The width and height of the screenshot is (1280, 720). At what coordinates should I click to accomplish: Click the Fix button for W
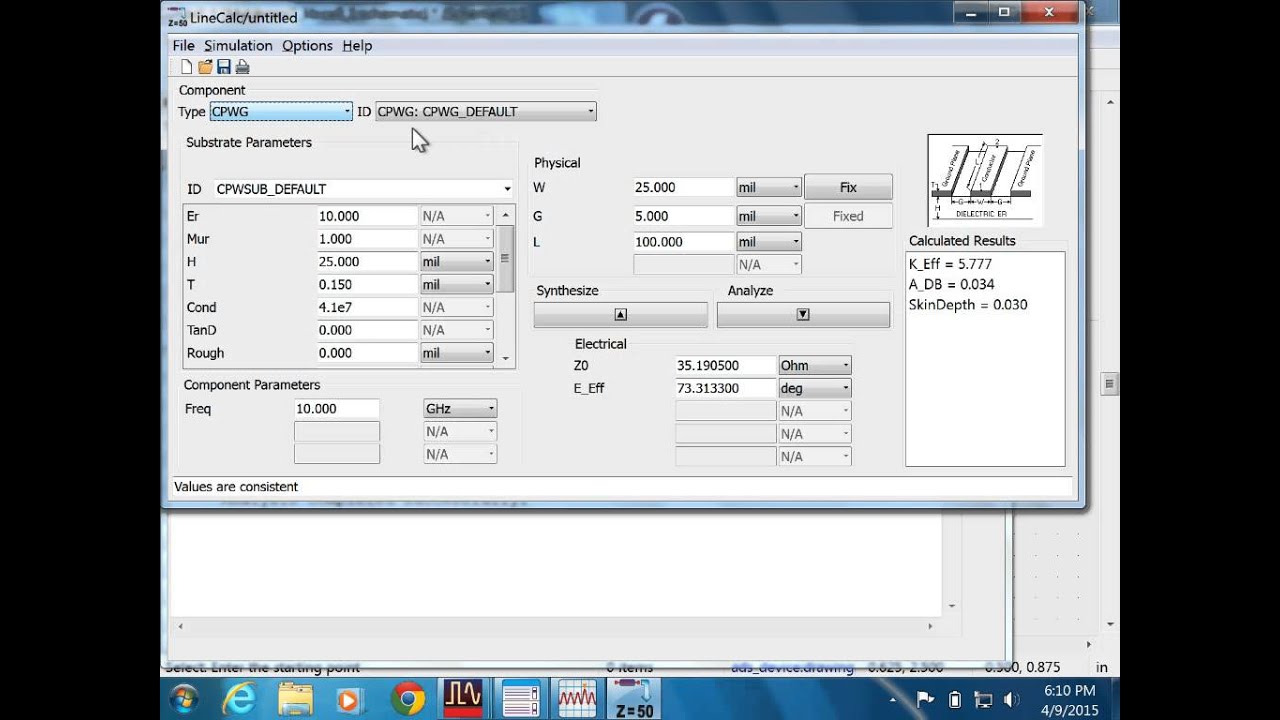(848, 187)
